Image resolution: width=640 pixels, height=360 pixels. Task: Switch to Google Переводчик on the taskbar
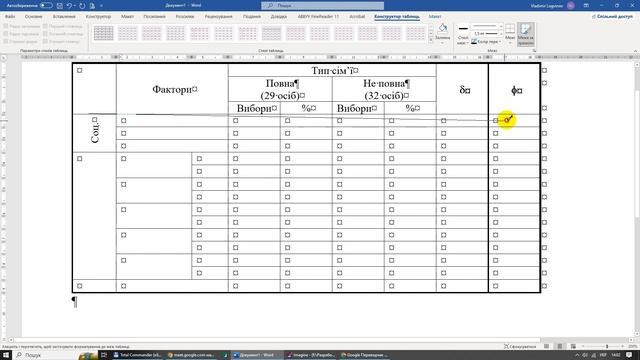[x=364, y=355]
